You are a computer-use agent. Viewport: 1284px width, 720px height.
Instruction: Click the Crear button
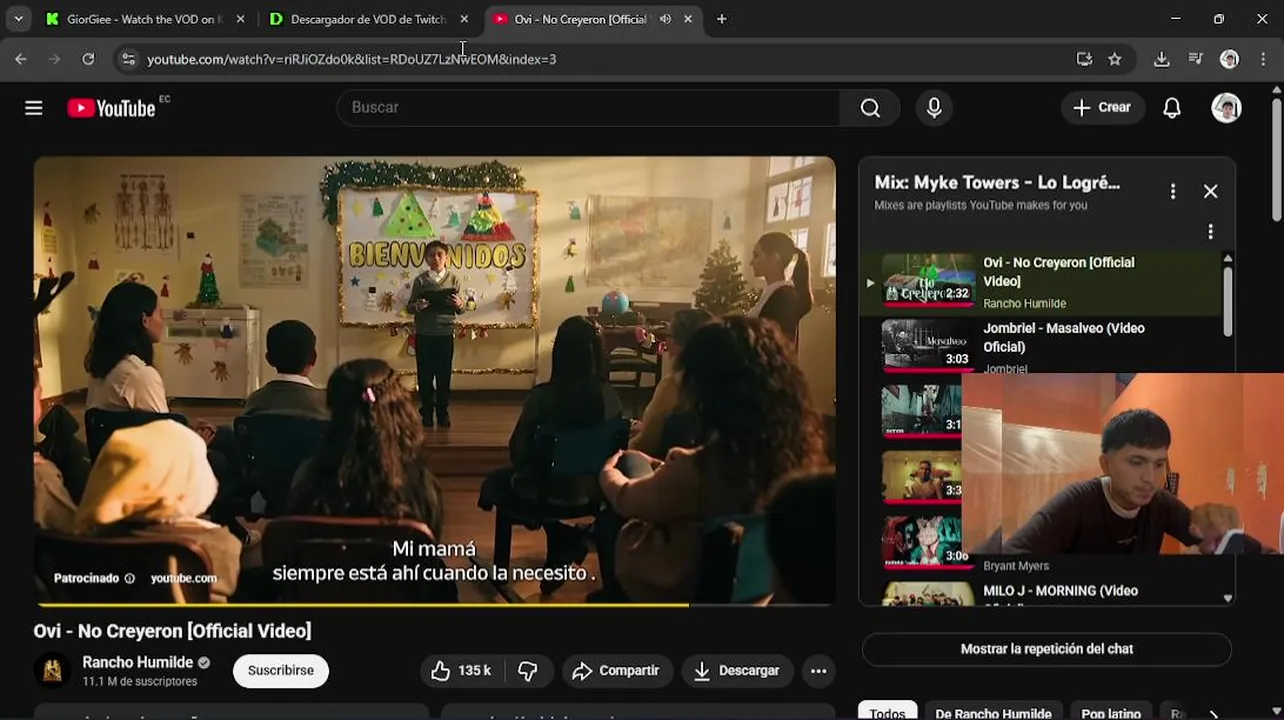pyautogui.click(x=1102, y=108)
